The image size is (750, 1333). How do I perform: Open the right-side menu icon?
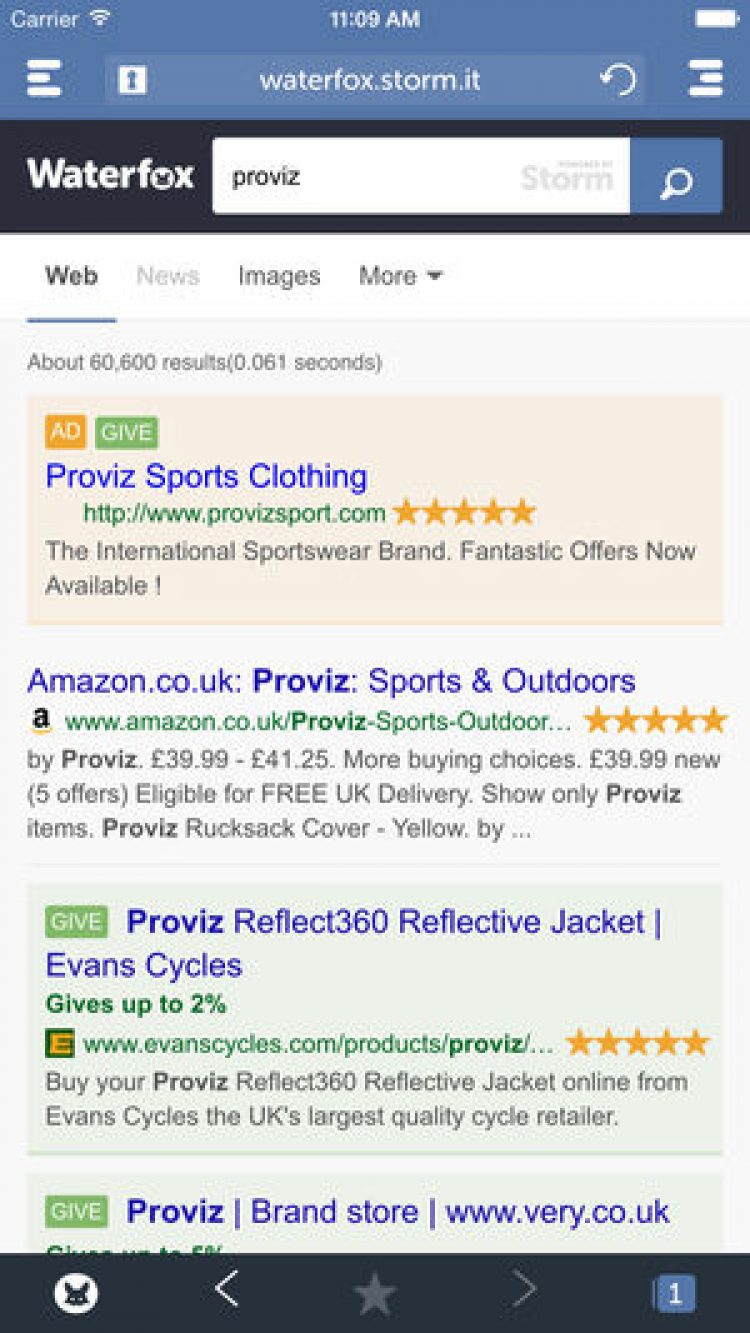click(705, 78)
